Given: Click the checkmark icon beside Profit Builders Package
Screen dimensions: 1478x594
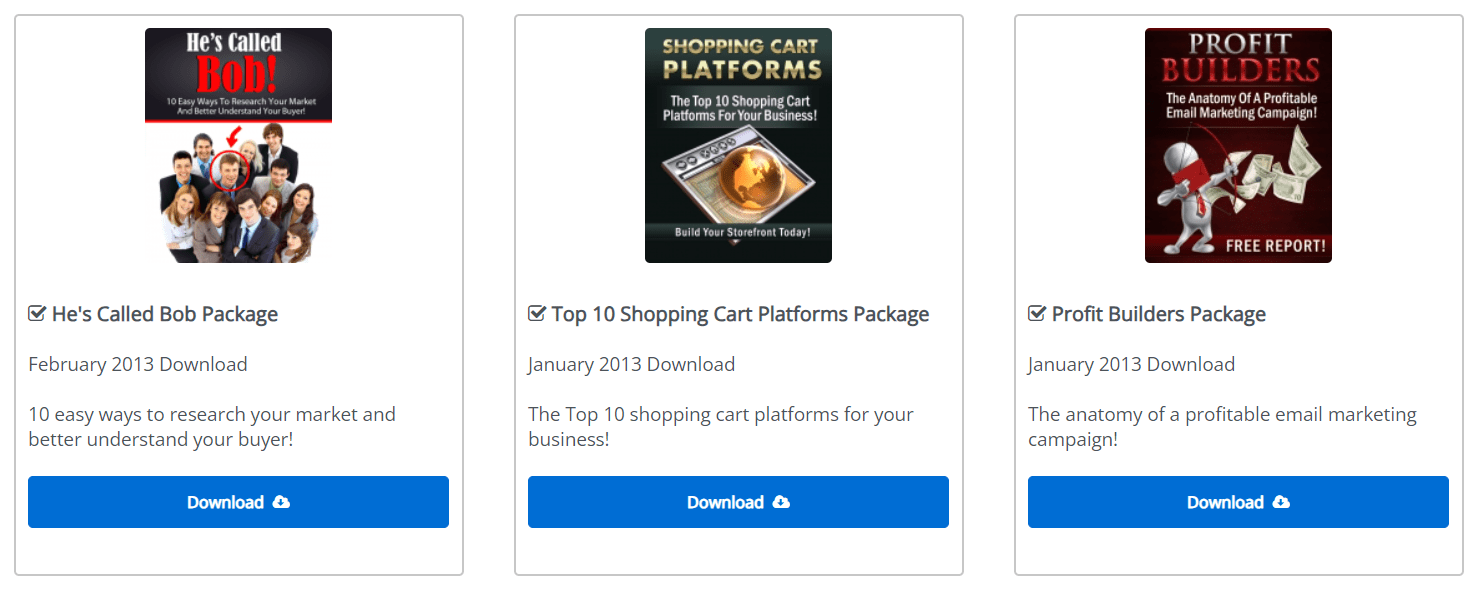Looking at the screenshot, I should click(x=1037, y=314).
